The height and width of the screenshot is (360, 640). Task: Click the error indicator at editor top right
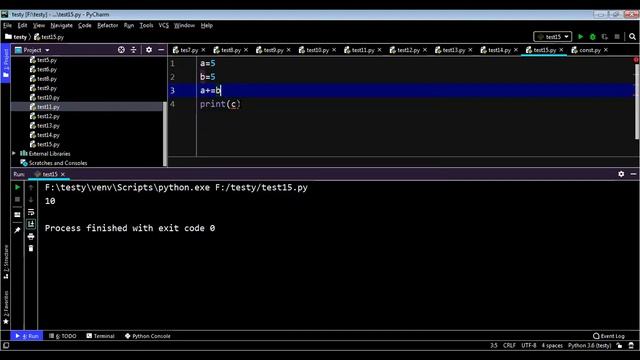click(x=636, y=60)
